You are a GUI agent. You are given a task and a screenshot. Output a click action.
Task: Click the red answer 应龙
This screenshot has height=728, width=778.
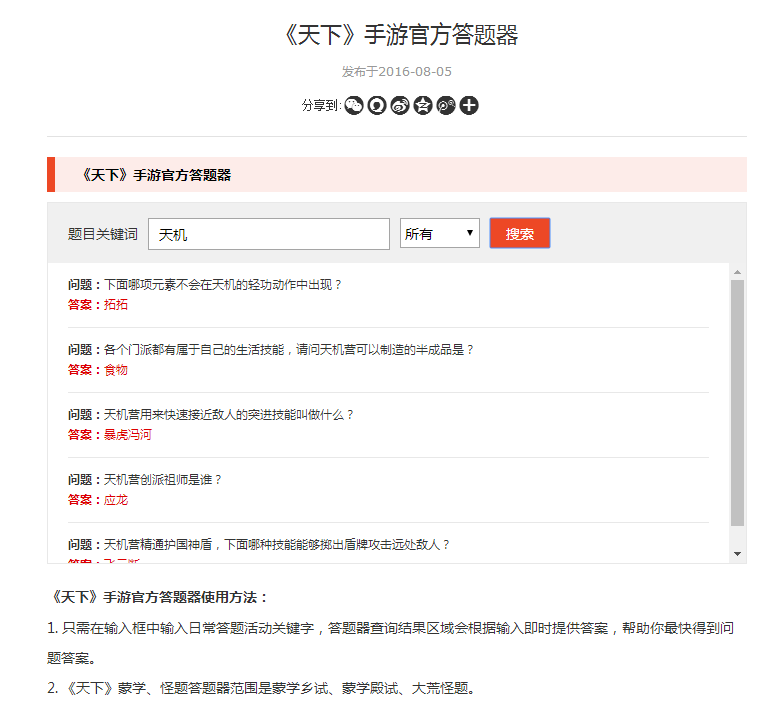(x=116, y=499)
